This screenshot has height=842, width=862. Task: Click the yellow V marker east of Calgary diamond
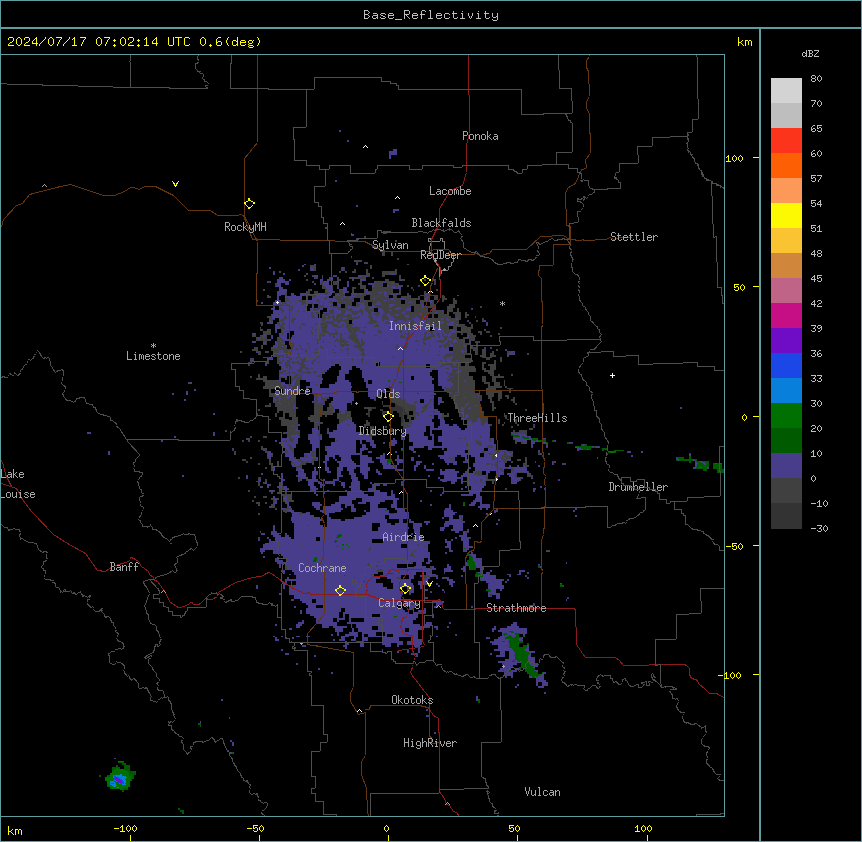pyautogui.click(x=429, y=584)
